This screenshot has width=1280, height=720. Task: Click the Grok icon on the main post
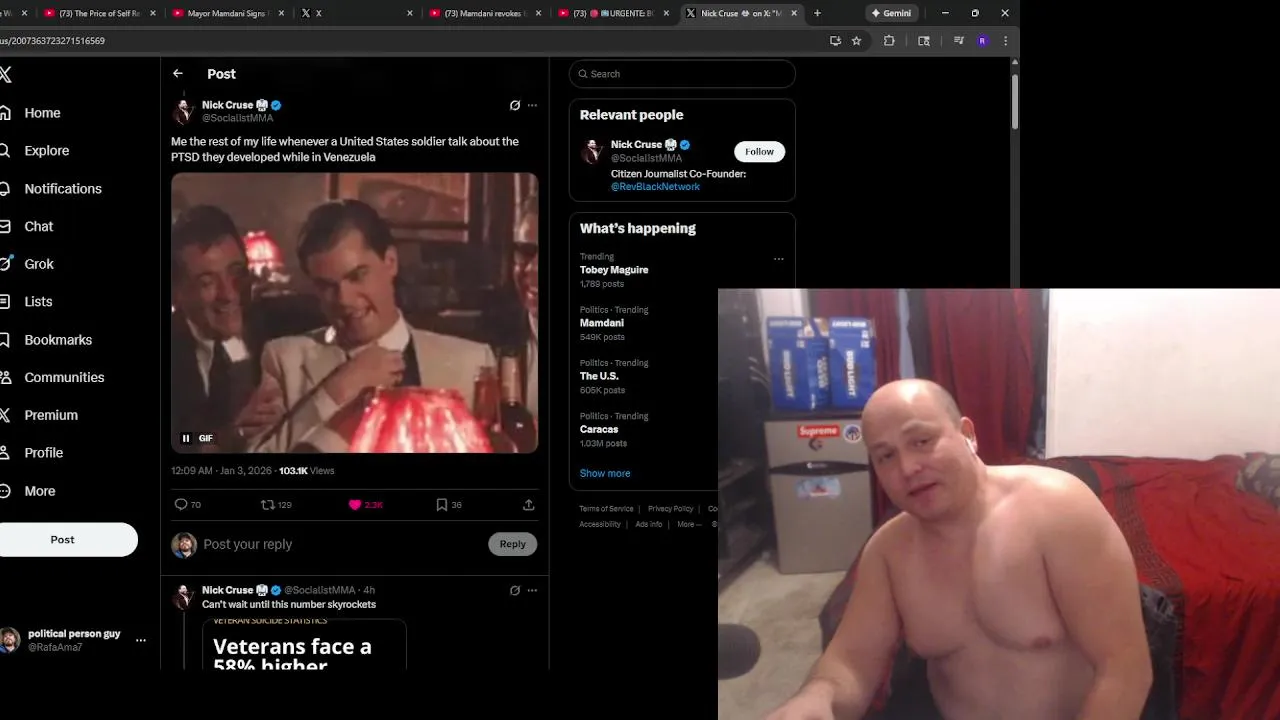(x=515, y=105)
